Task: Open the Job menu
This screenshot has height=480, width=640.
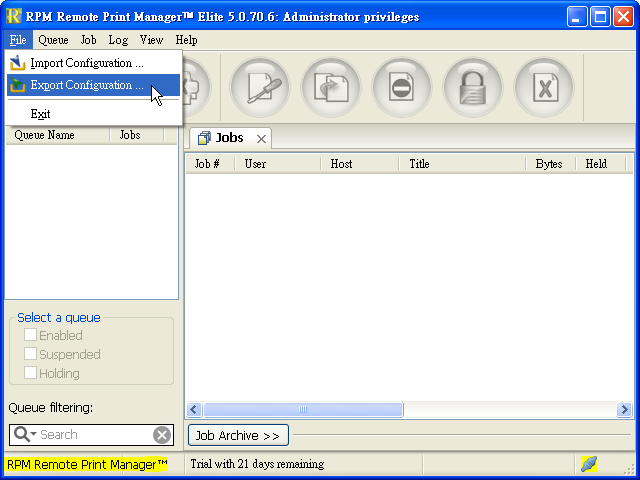Action: pos(88,40)
